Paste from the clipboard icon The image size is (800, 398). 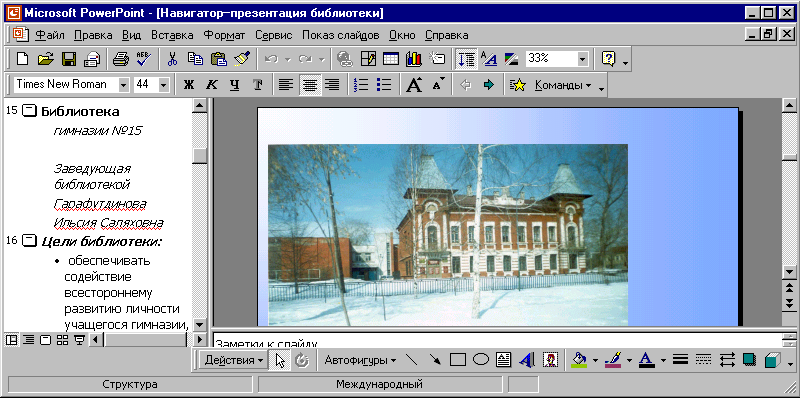pyautogui.click(x=218, y=59)
